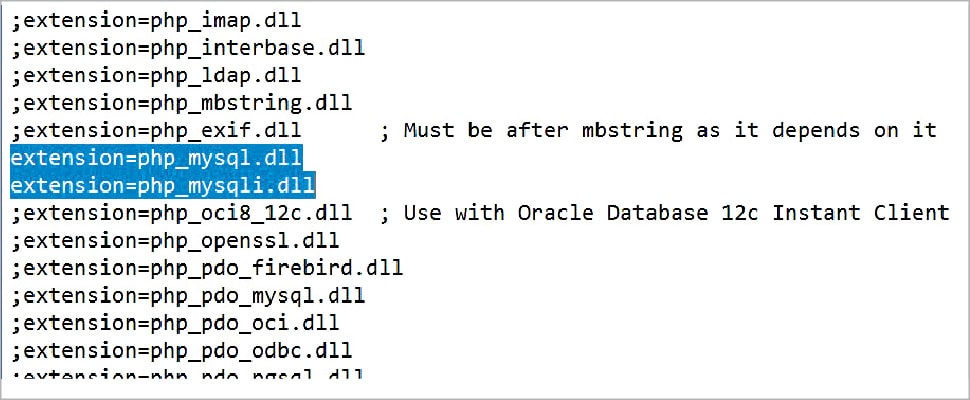Click the php_exif.dll filename text
The image size is (970, 400).
click(225, 130)
